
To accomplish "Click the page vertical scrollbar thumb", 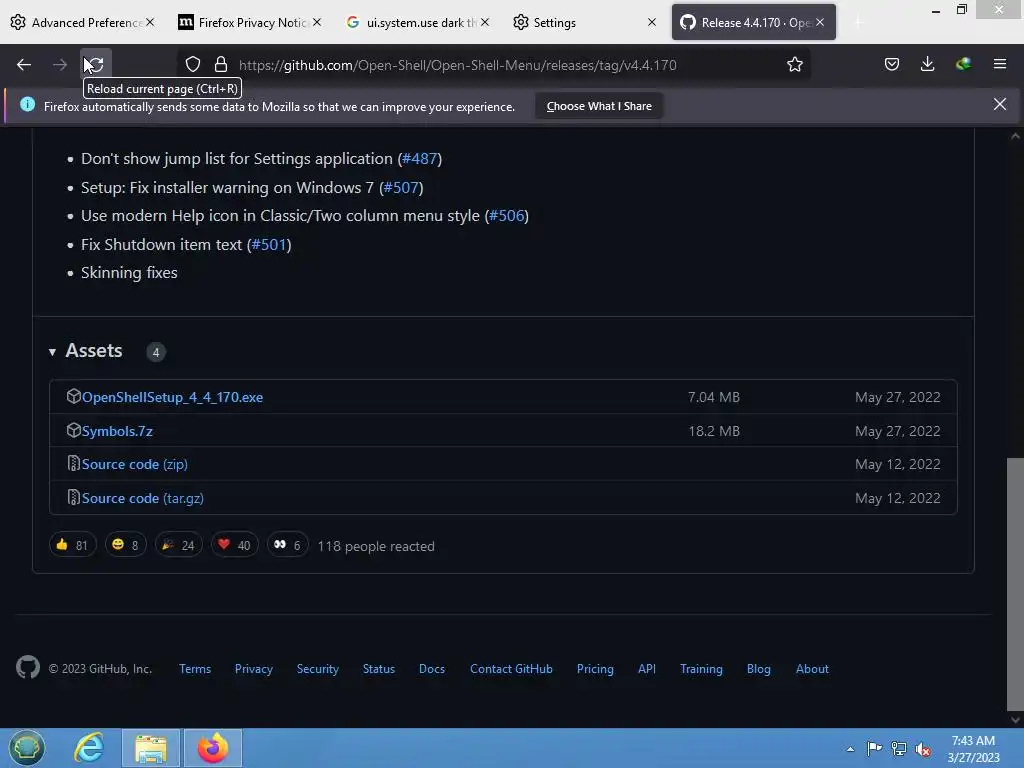I will 1015,584.
